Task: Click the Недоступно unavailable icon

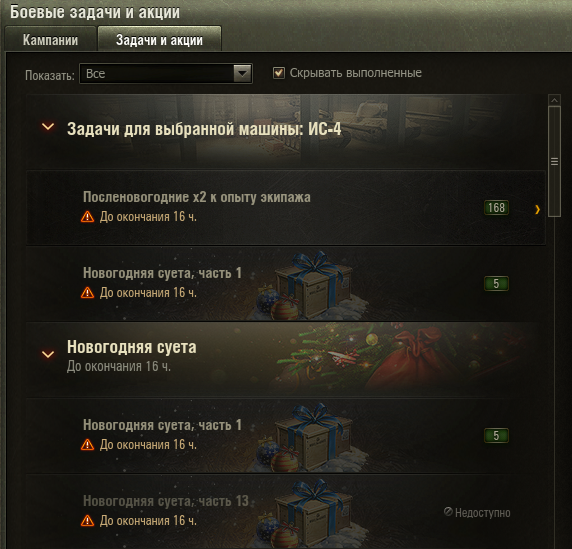Action: [x=448, y=512]
